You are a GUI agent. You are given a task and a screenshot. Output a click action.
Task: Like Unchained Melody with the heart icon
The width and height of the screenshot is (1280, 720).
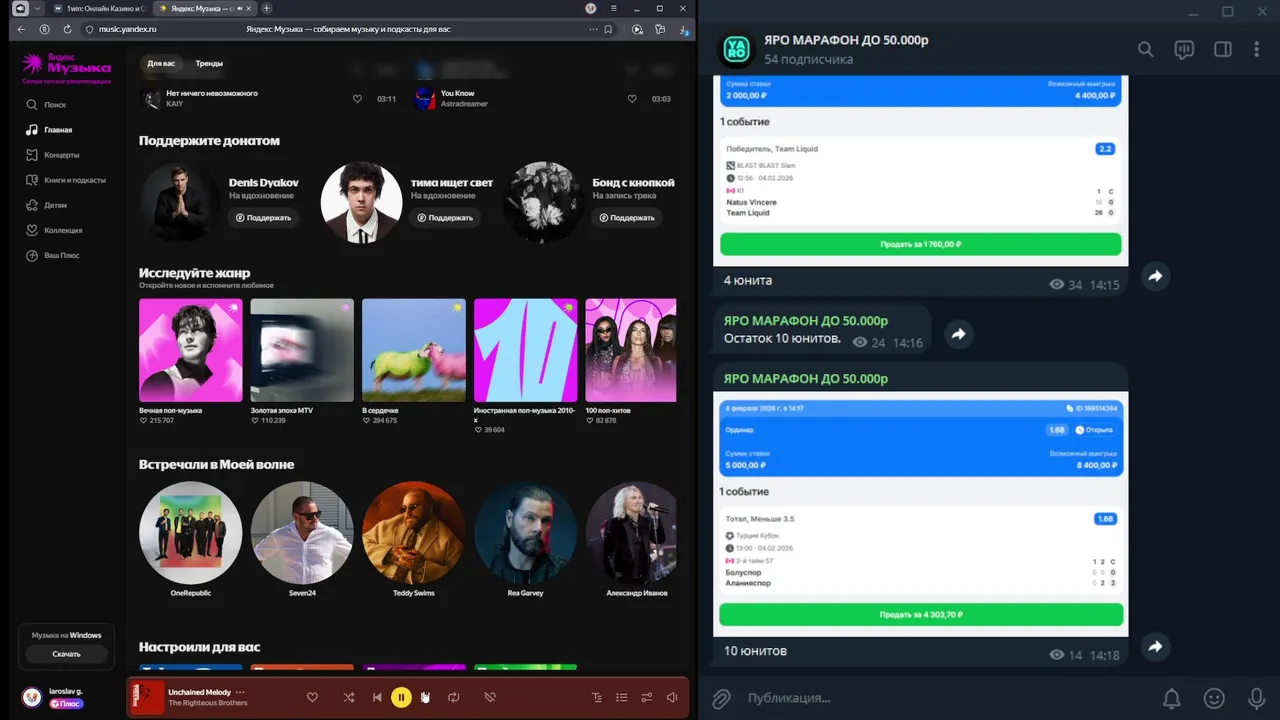(312, 697)
